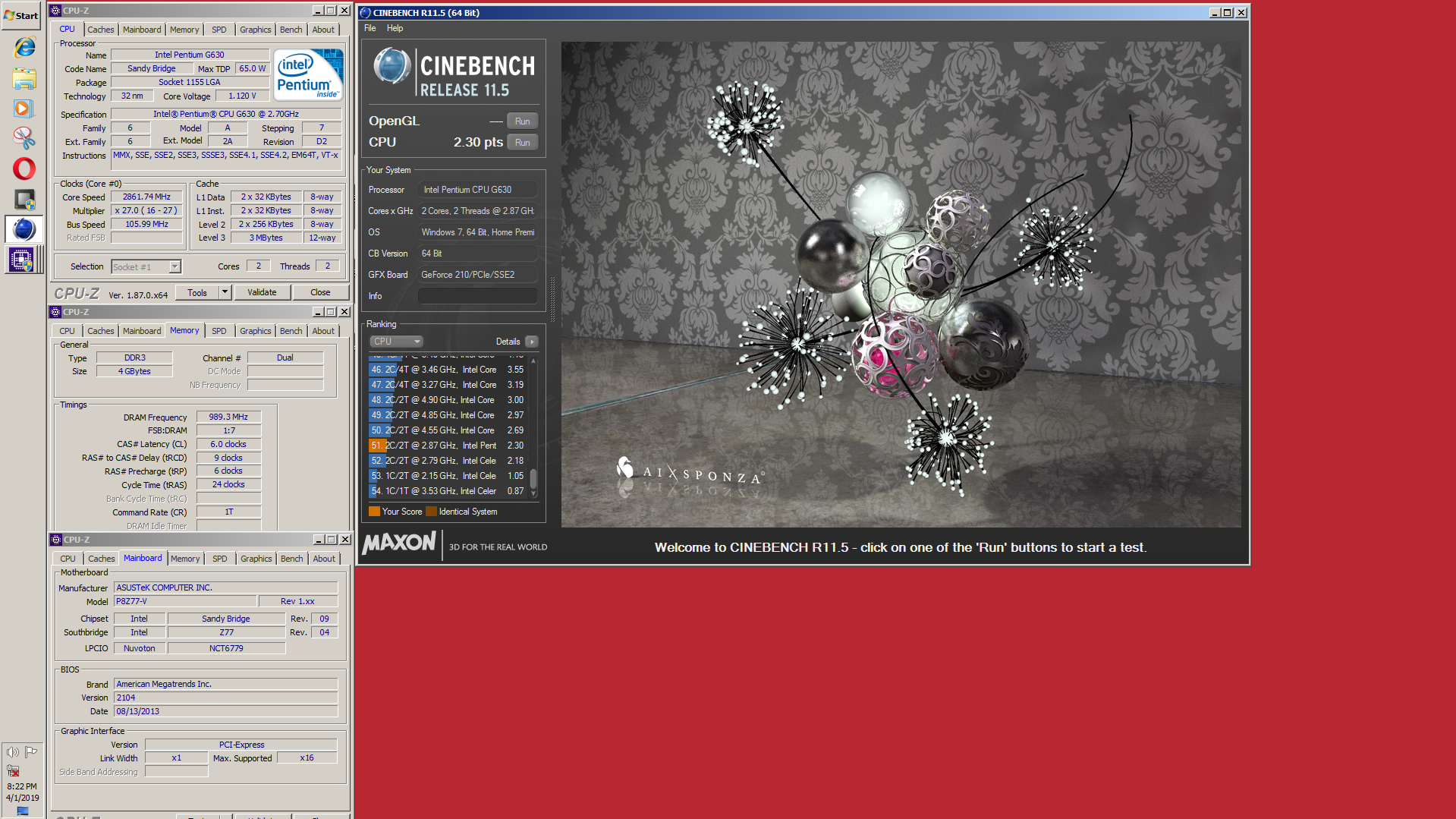Screen dimensions: 1456x819
Task: Open About tab in Mainboard CPU-Z window
Action: coord(324,559)
